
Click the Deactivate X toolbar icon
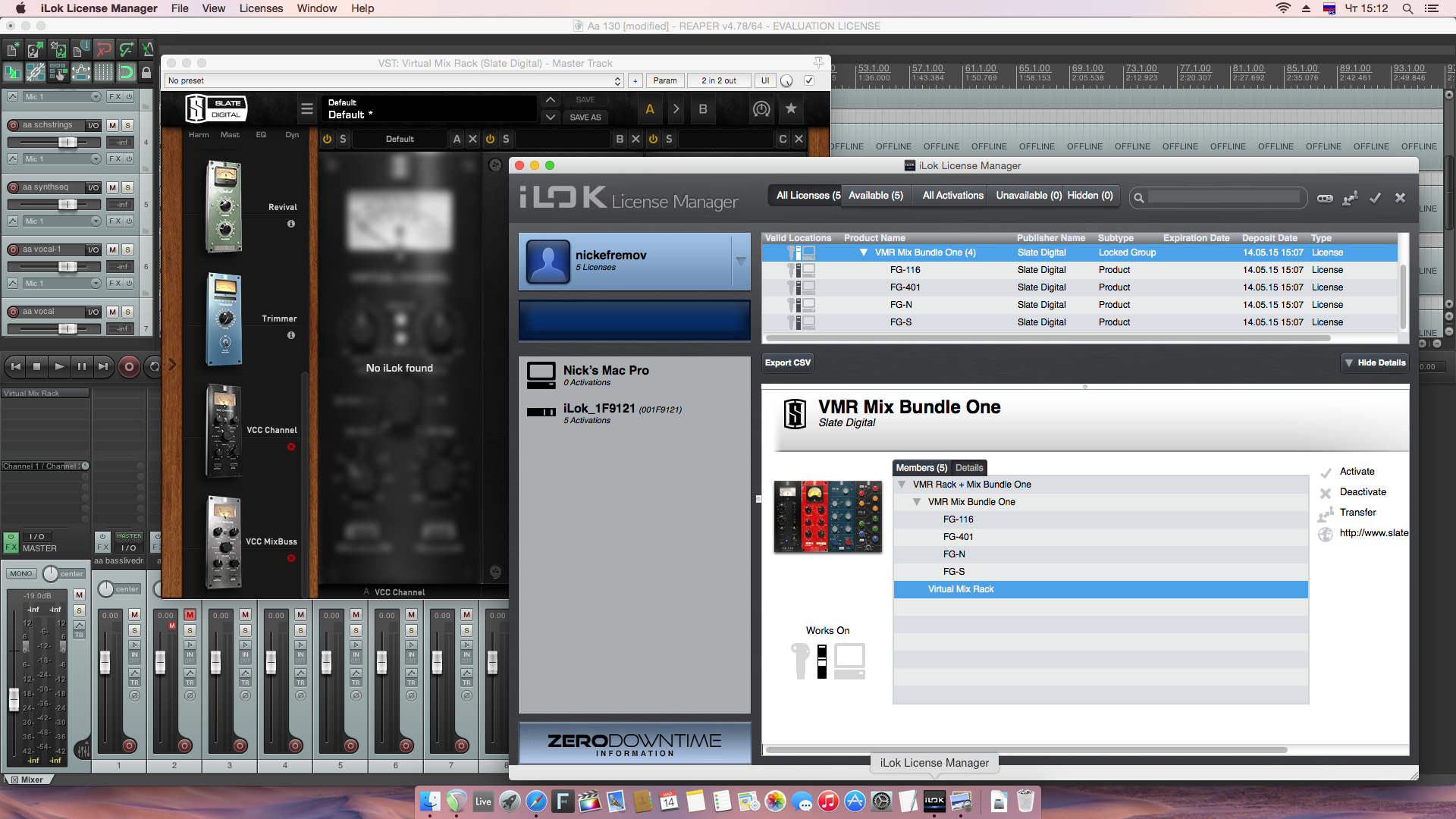click(x=1400, y=198)
